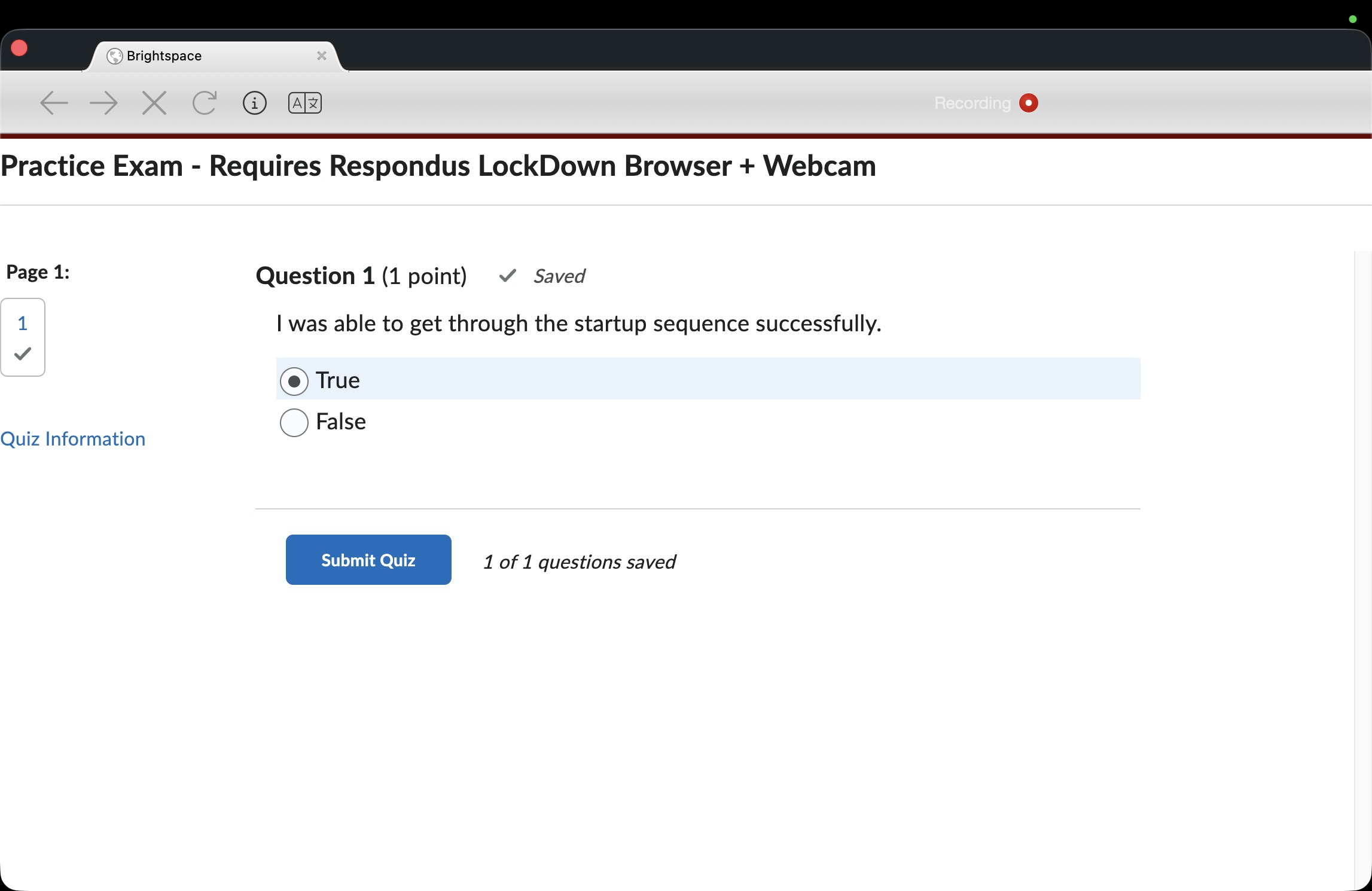Click the False answer label

341,422
